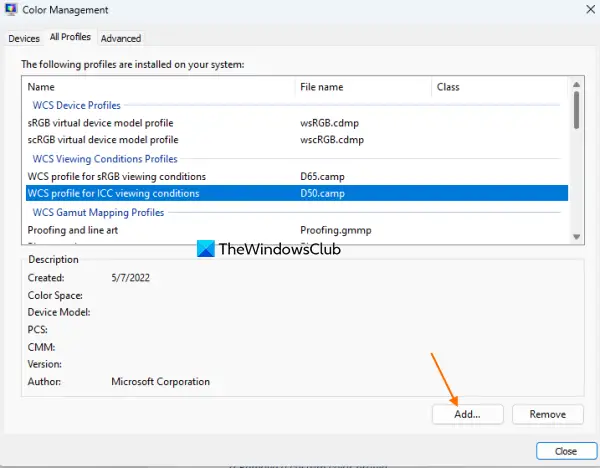This screenshot has height=468, width=600.
Task: Click the Color Management title bar icon
Action: pos(11,9)
